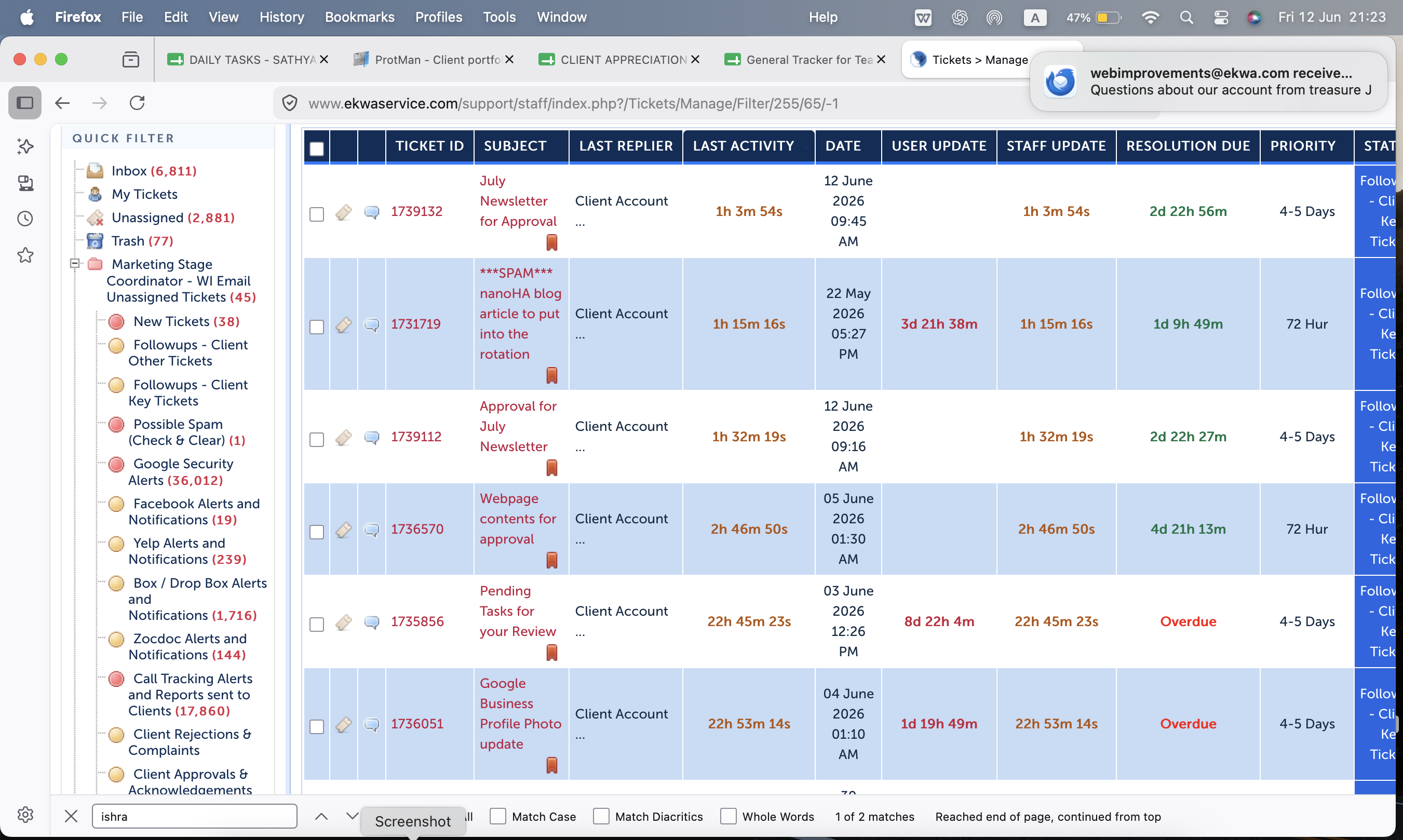The height and width of the screenshot is (840, 1403).
Task: Click the reply bubble icon for 1736051
Action: (x=372, y=725)
